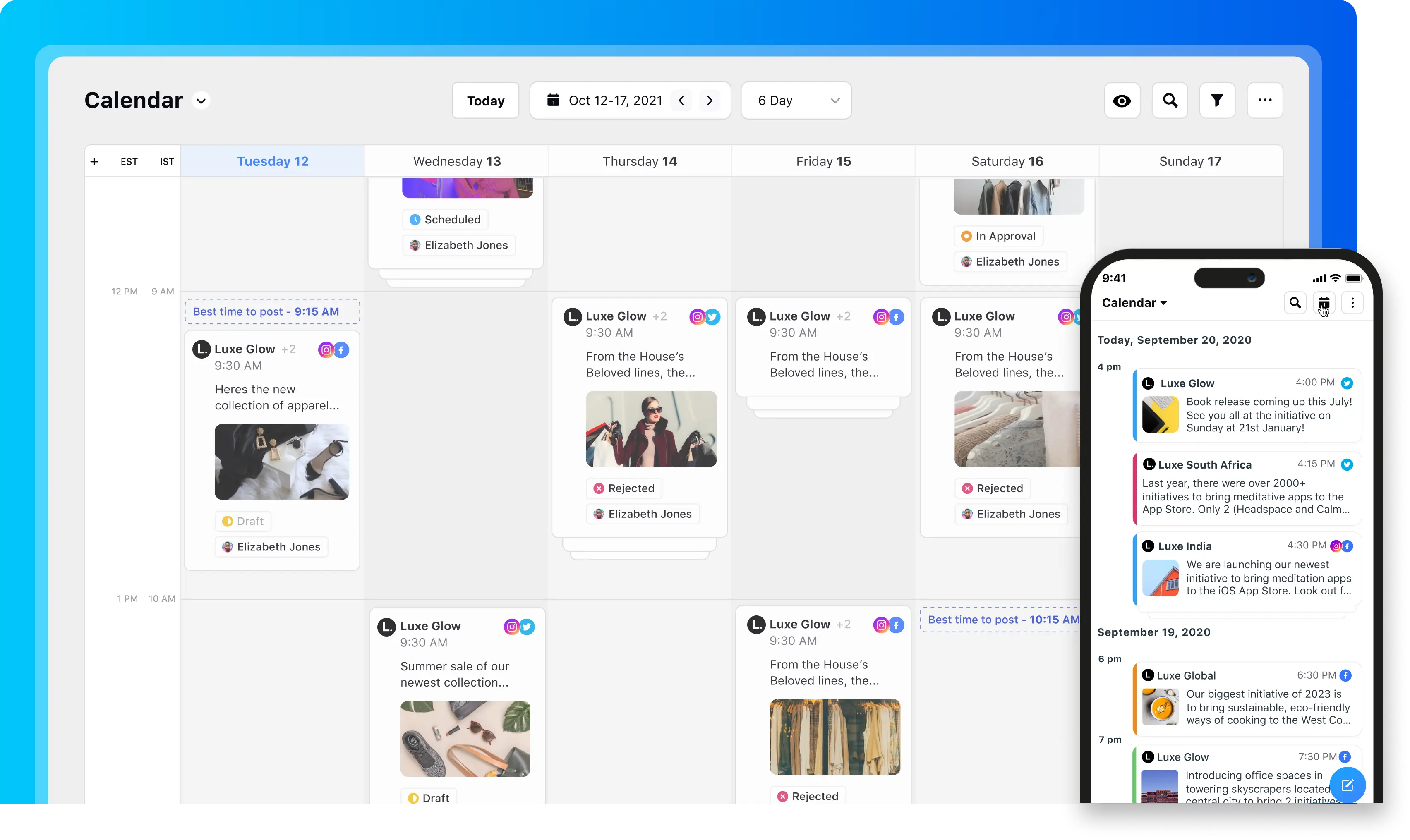Viewport: 1410px width, 840px height.
Task: Click the search icon in the top bar
Action: (1170, 100)
